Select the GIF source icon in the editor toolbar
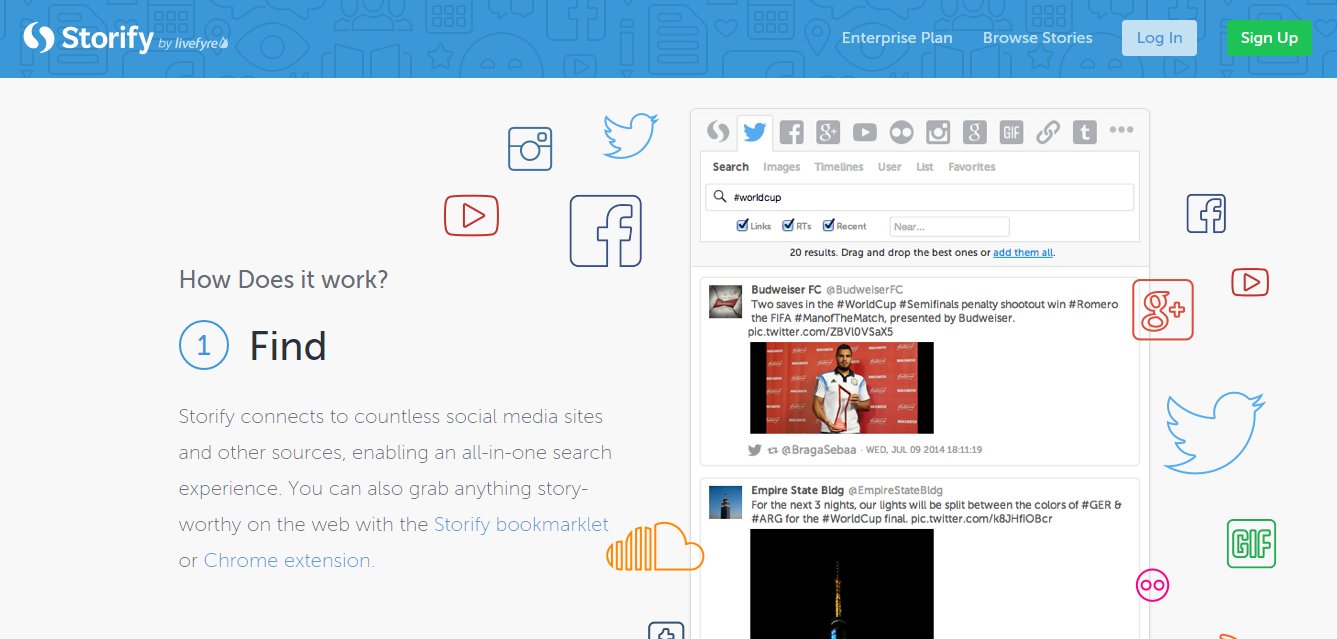Viewport: 1337px width, 639px height. (1011, 132)
